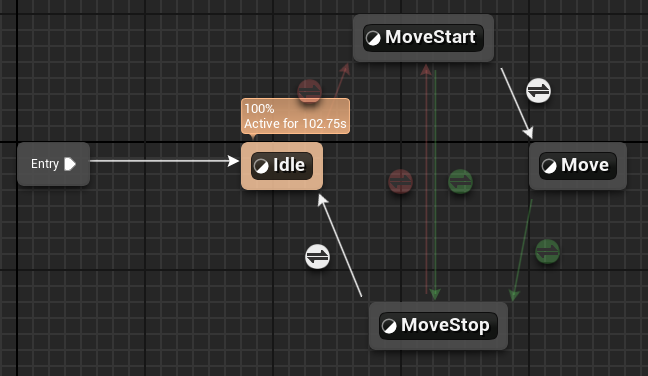Select the MoveStart to Move transition icon

point(538,90)
